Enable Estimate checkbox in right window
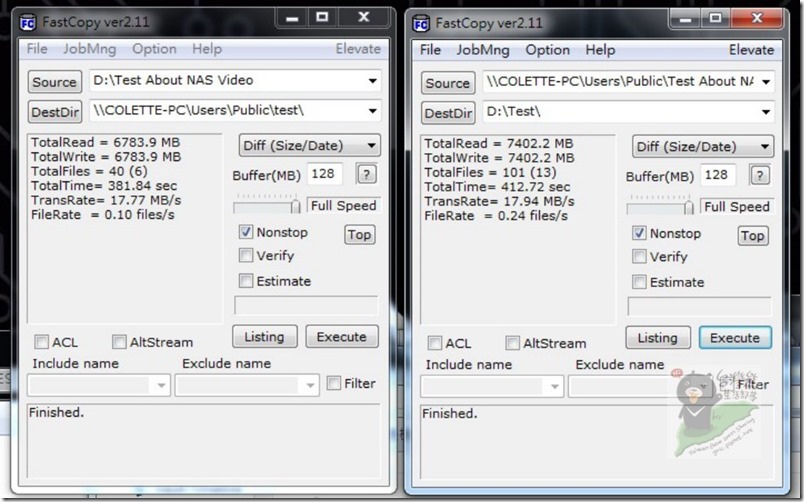The image size is (804, 502). (x=639, y=282)
